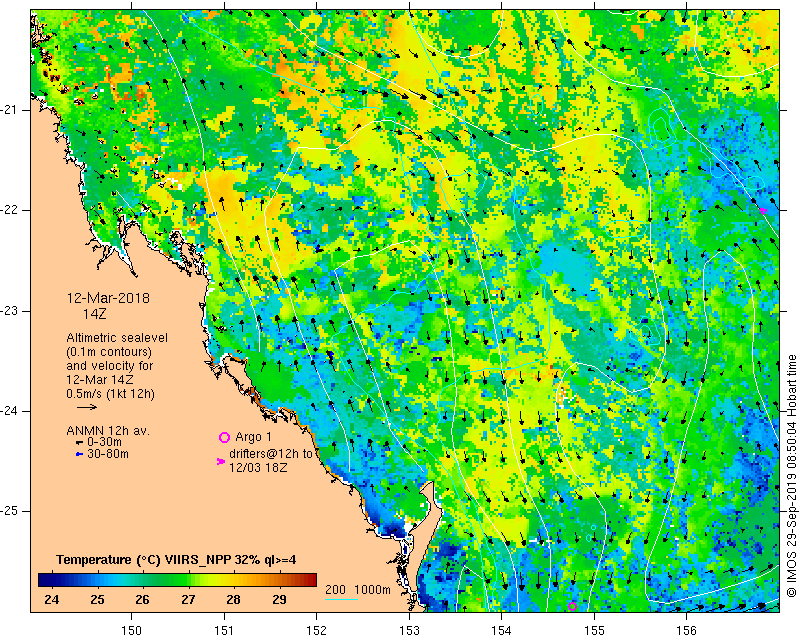Screen dimensions: 800x640
Task: Click the 'and velocity for' legend text
Action: click(110, 366)
